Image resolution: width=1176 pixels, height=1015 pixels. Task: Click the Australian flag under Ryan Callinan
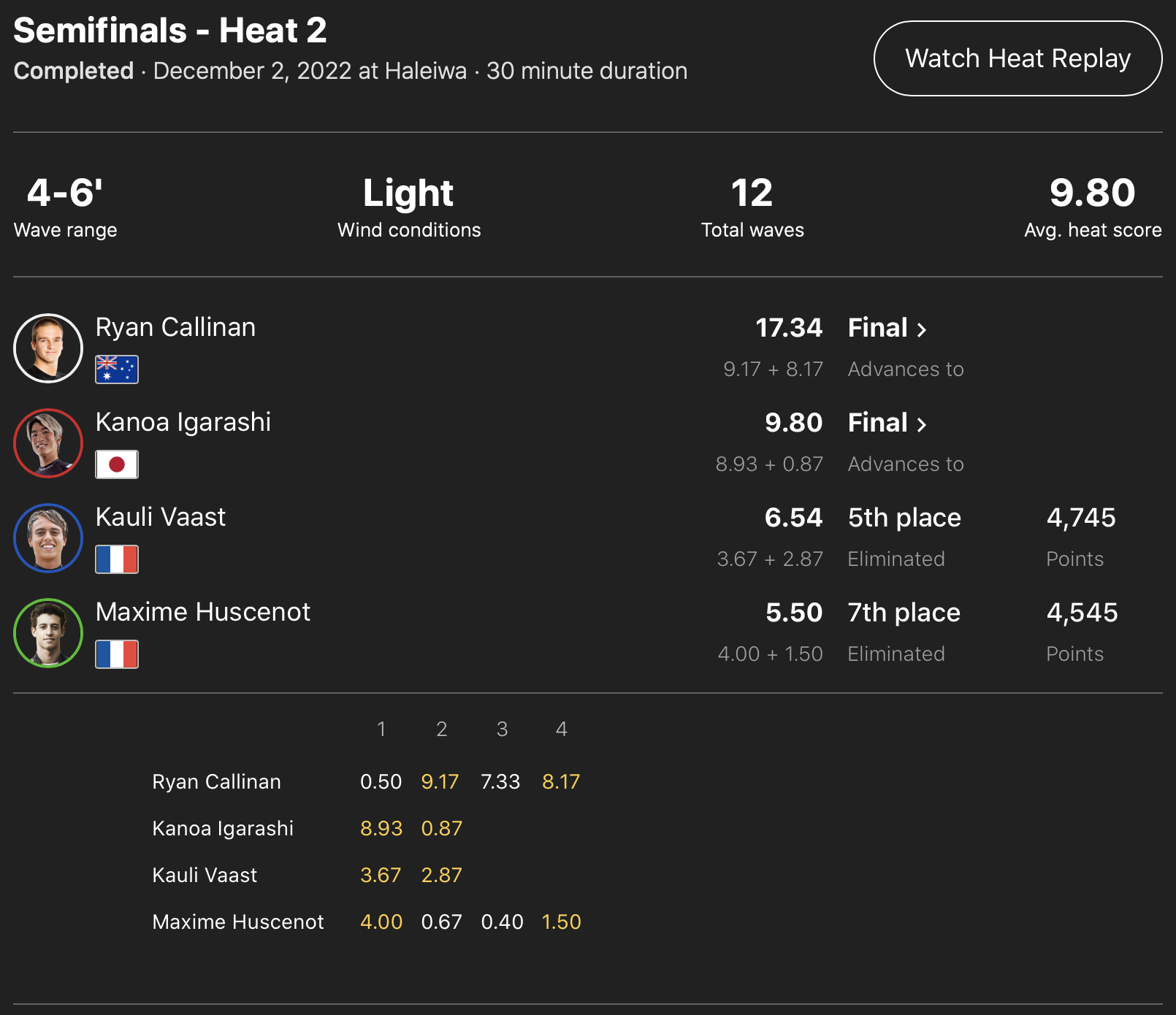[x=117, y=369]
